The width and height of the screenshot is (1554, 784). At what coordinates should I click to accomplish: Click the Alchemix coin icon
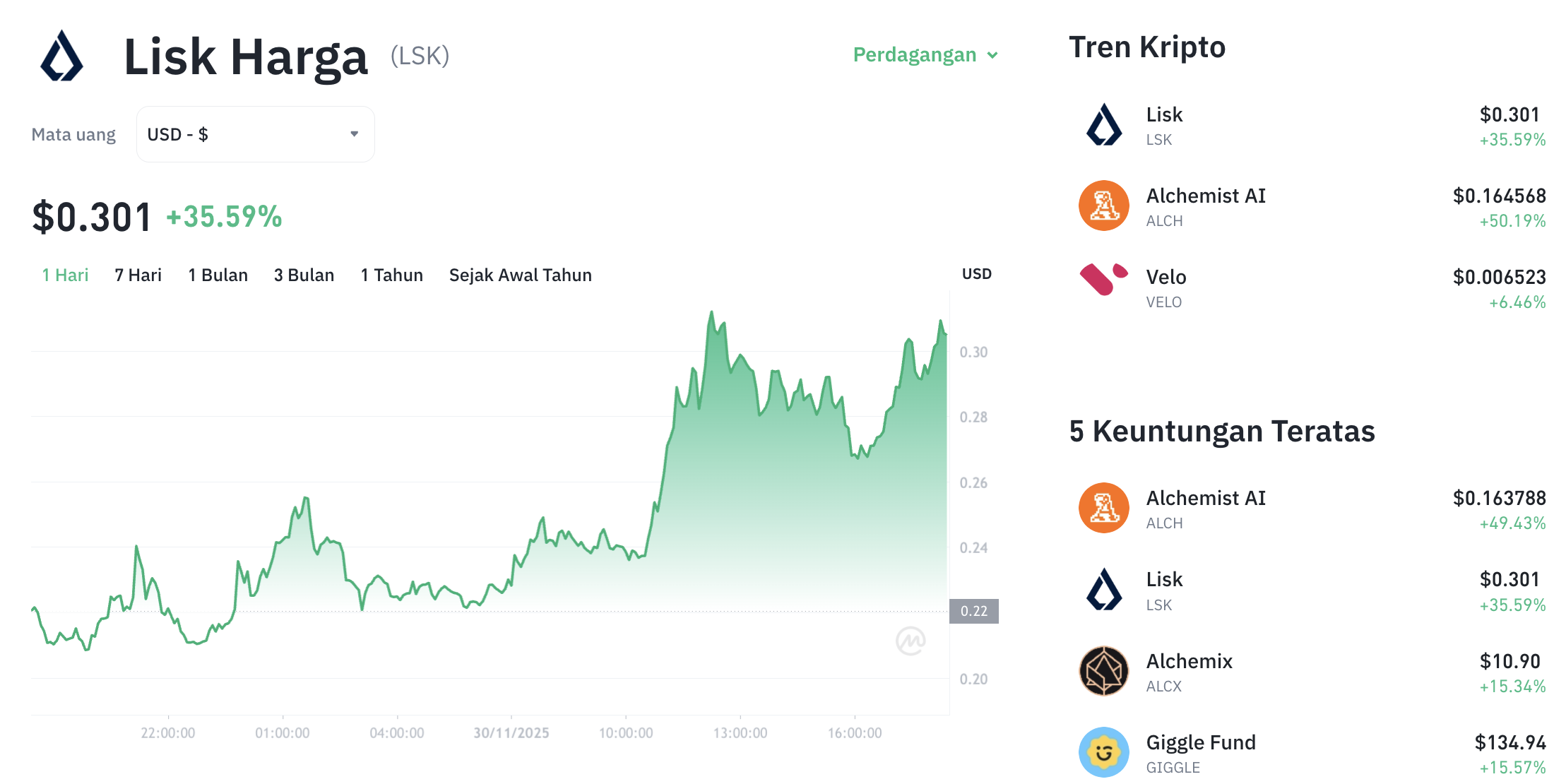tap(1103, 671)
